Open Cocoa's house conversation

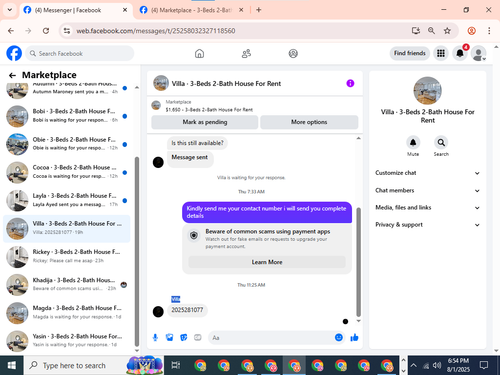click(67, 172)
